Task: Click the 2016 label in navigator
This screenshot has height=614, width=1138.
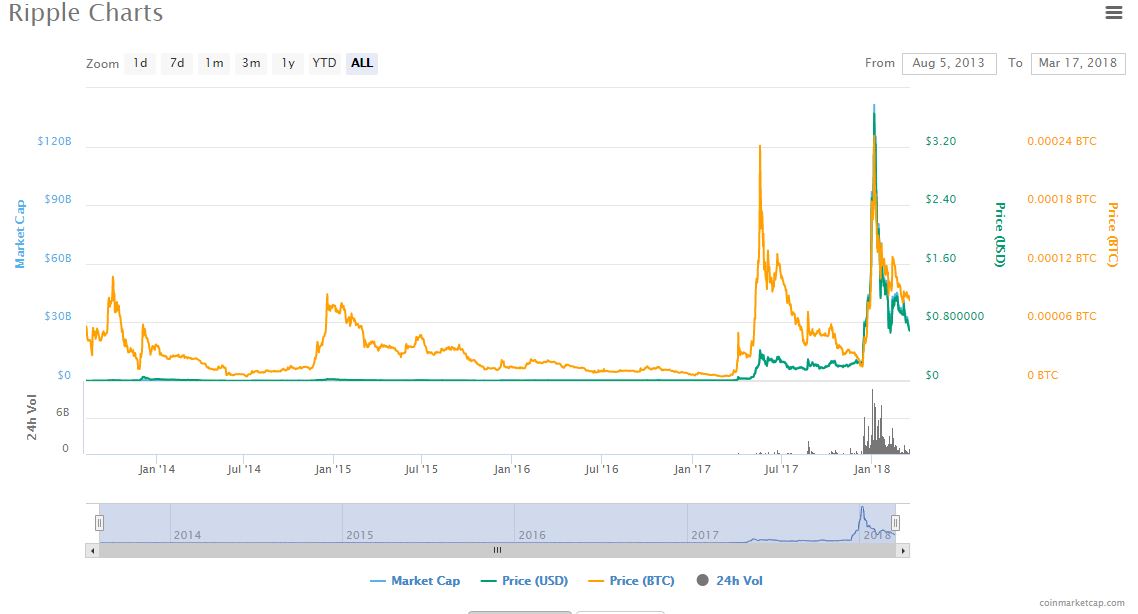Action: [x=532, y=535]
